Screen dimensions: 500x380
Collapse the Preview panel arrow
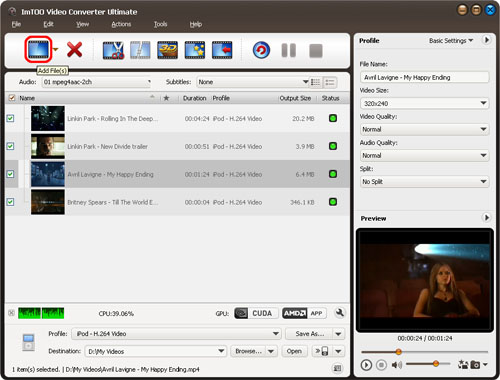coord(486,218)
